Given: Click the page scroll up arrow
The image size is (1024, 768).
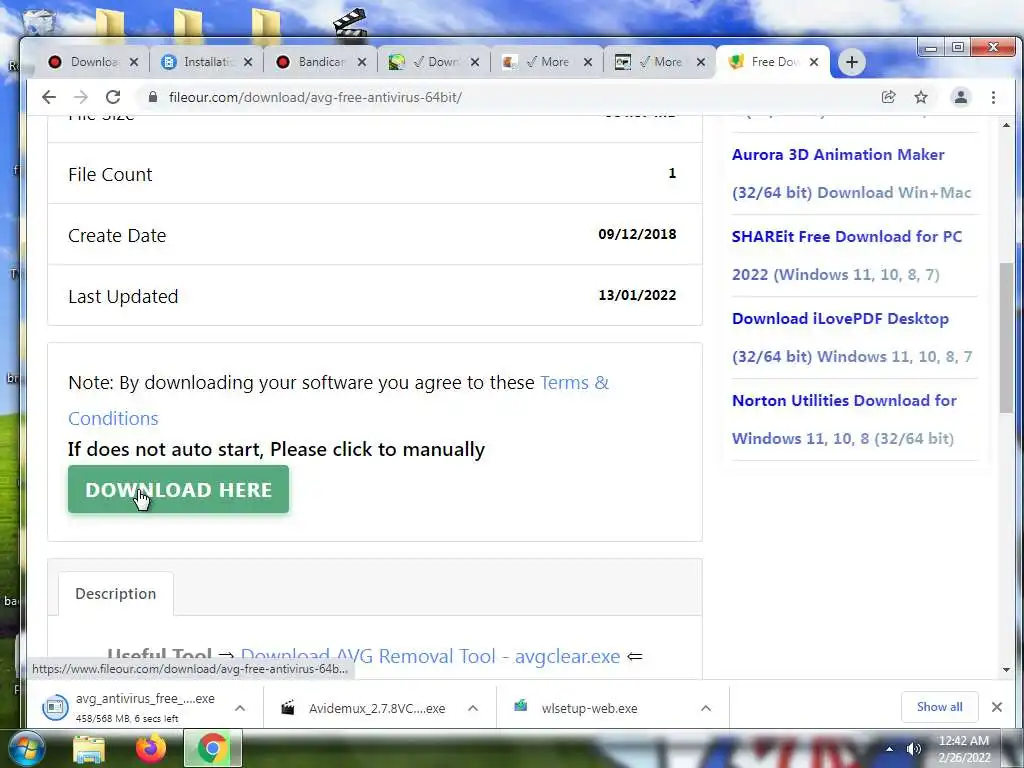Looking at the screenshot, I should pyautogui.click(x=1006, y=125).
